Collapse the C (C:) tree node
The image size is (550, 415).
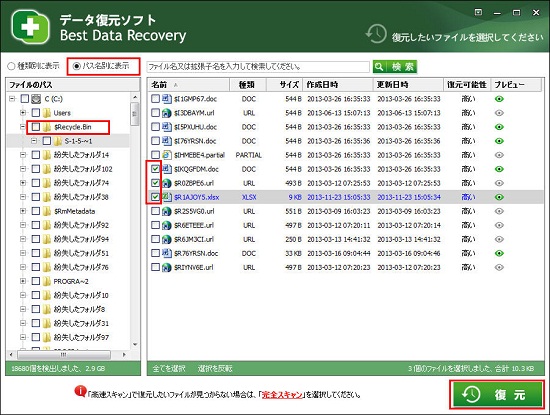pos(12,99)
